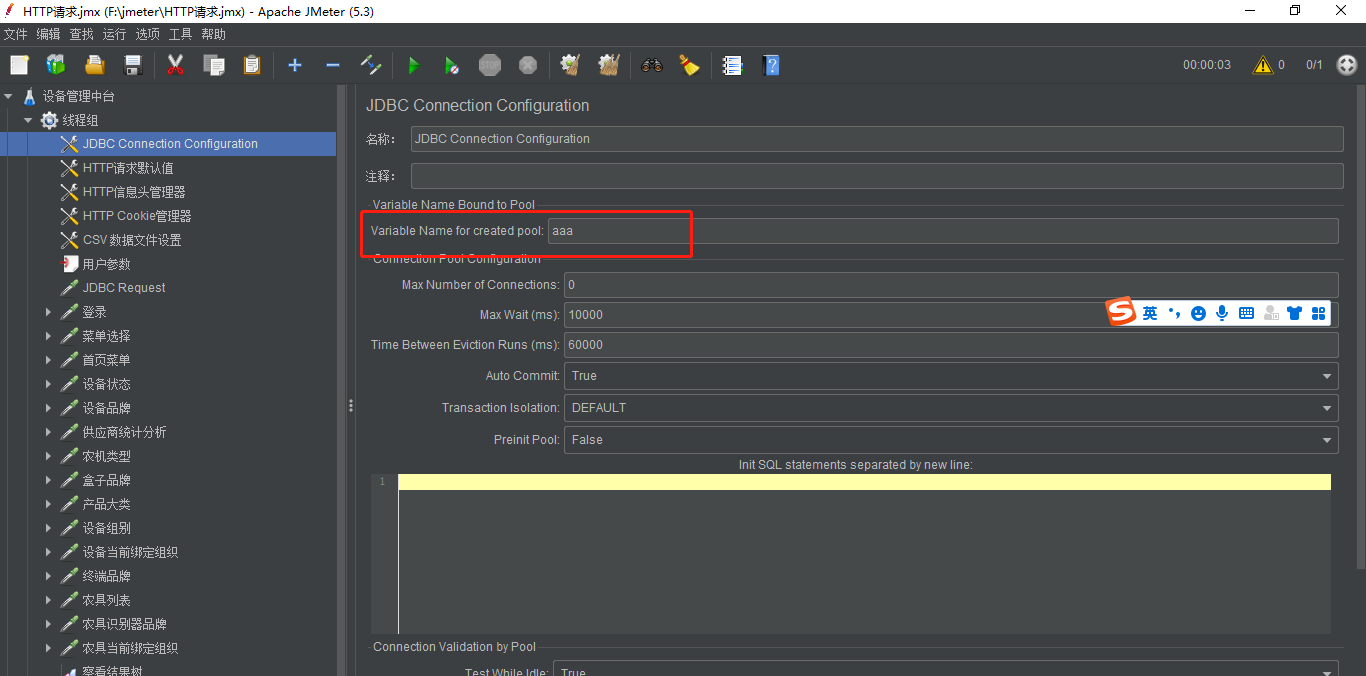Viewport: 1366px width, 676px height.
Task: Click the Collapse All minus icon
Action: (333, 65)
